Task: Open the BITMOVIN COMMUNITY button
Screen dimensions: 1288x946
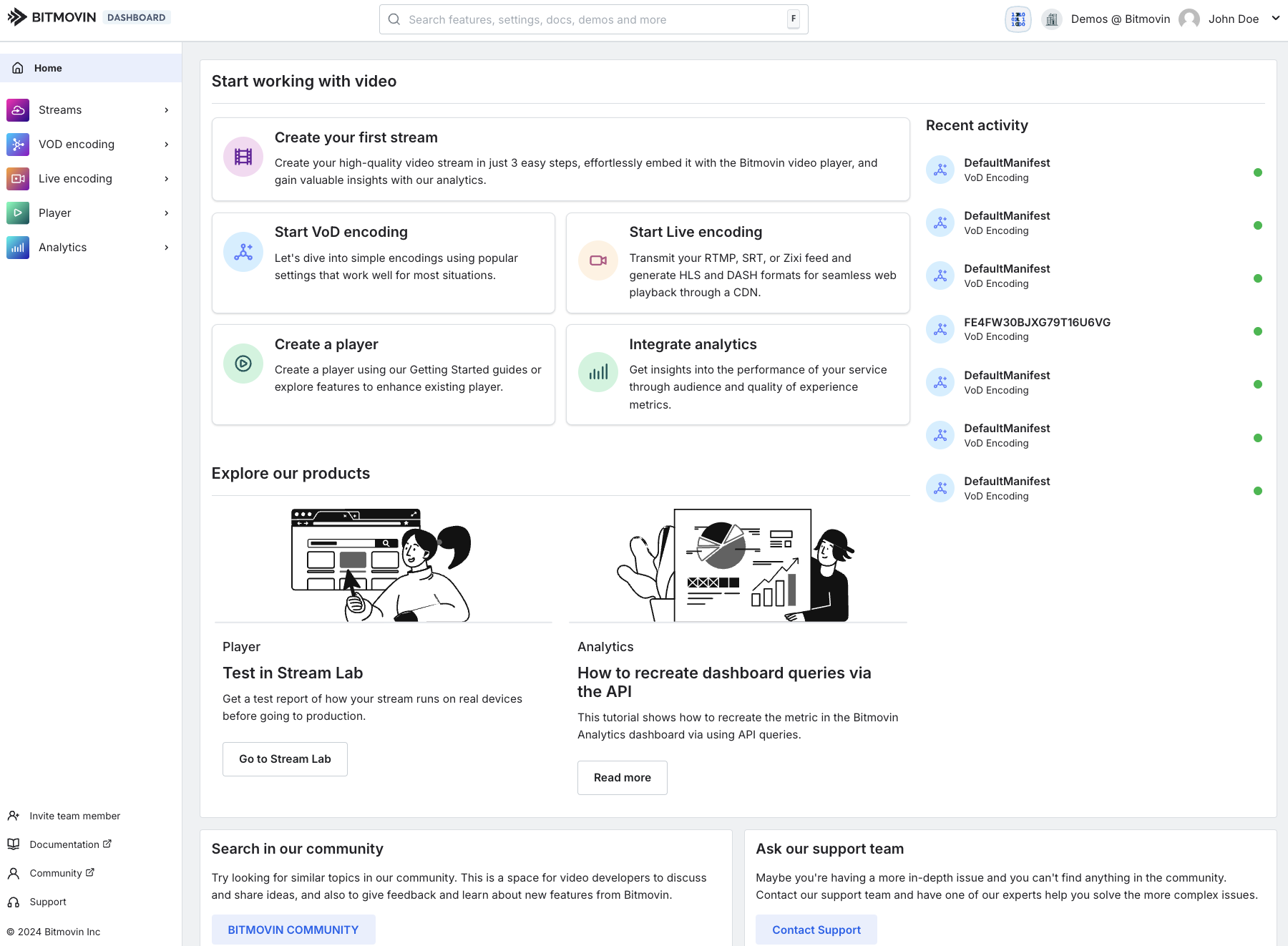Action: [293, 930]
